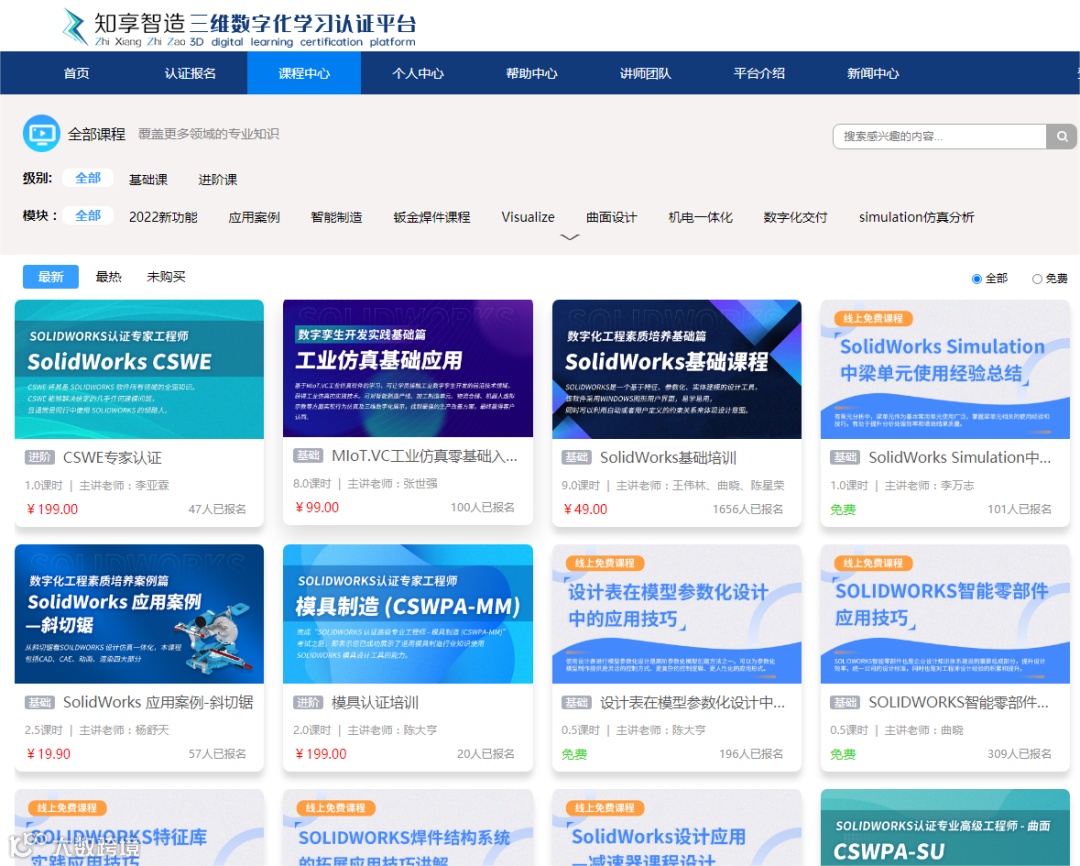Filter level by 进阶课
Screen dimensions: 1080x866
tap(218, 180)
